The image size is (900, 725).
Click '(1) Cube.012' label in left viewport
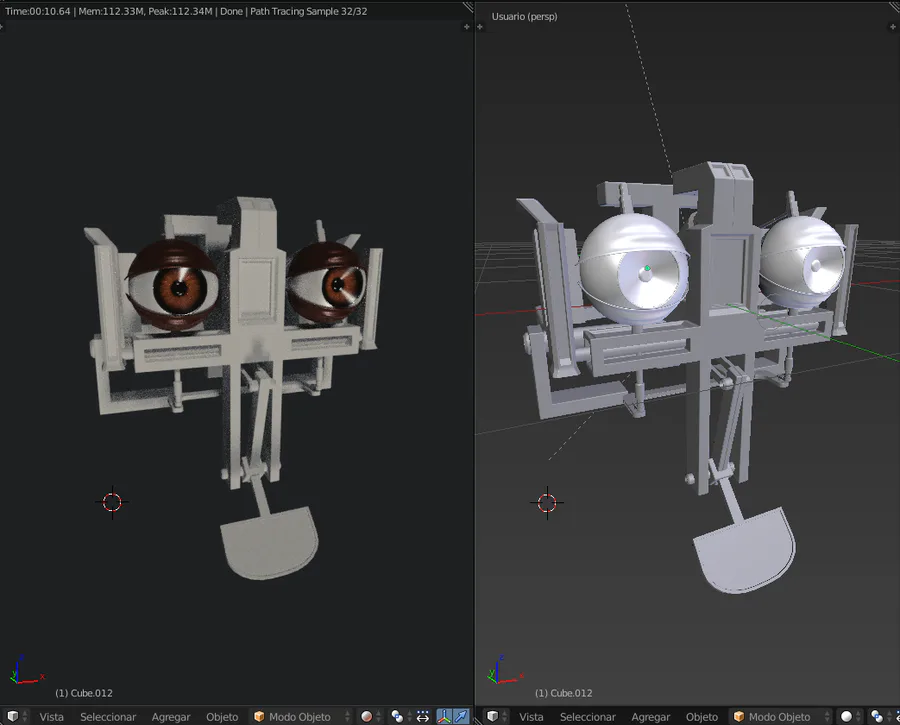click(84, 693)
